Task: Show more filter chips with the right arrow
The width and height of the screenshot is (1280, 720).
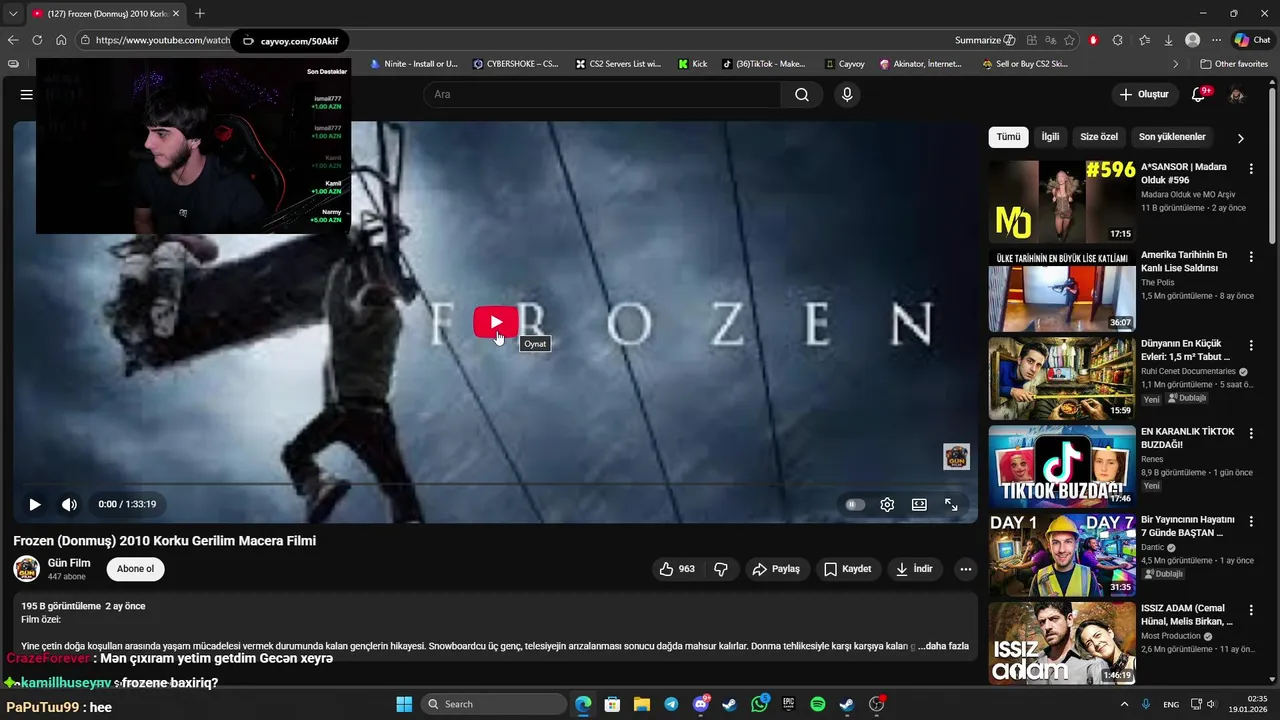Action: [x=1241, y=138]
